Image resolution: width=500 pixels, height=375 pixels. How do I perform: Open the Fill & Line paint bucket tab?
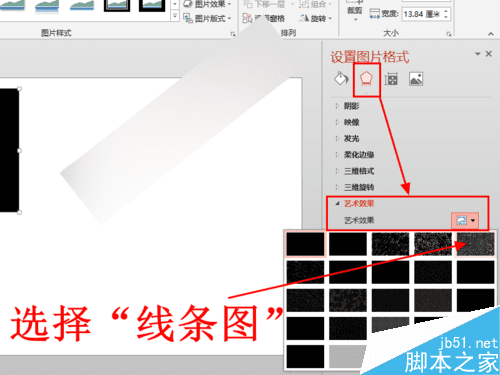[341, 79]
